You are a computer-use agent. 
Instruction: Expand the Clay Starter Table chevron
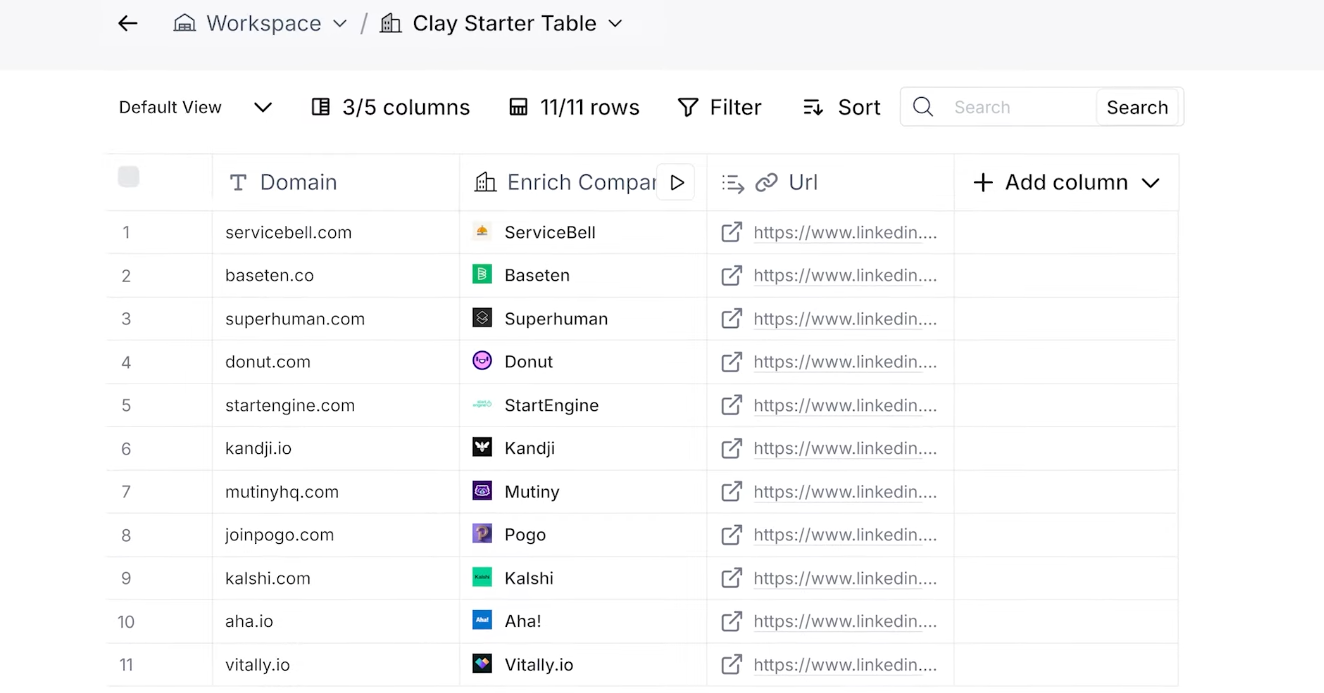pos(615,23)
